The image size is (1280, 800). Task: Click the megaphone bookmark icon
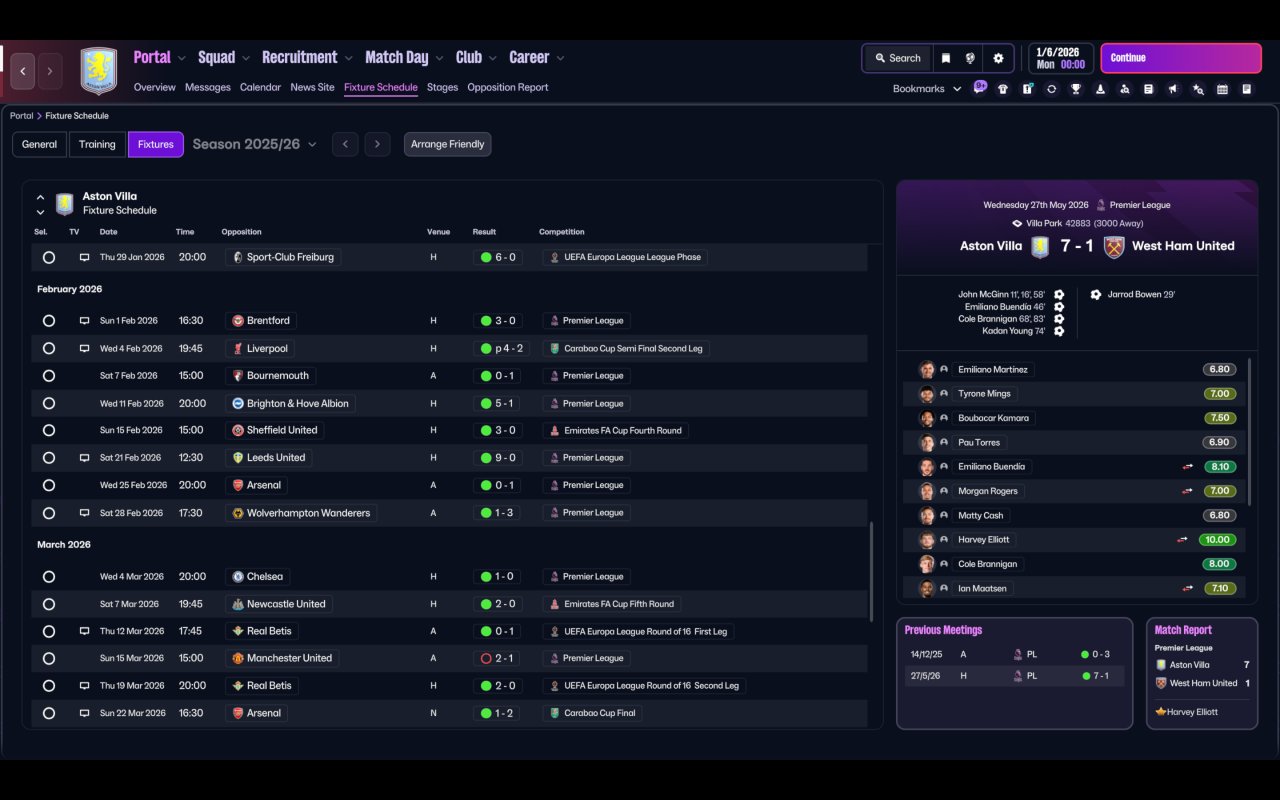[x=1173, y=89]
